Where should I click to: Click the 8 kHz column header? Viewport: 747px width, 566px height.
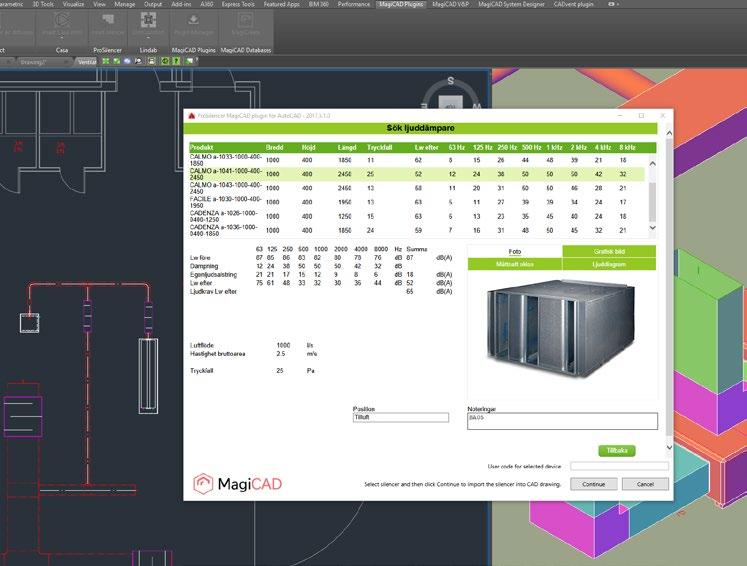click(627, 148)
